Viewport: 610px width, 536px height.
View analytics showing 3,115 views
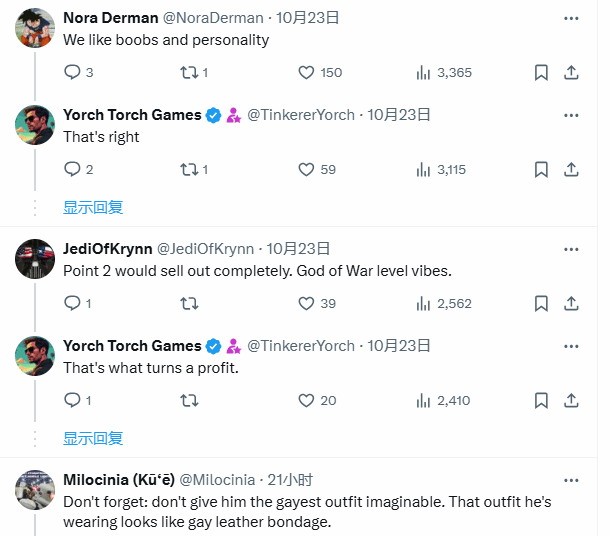(x=440, y=169)
